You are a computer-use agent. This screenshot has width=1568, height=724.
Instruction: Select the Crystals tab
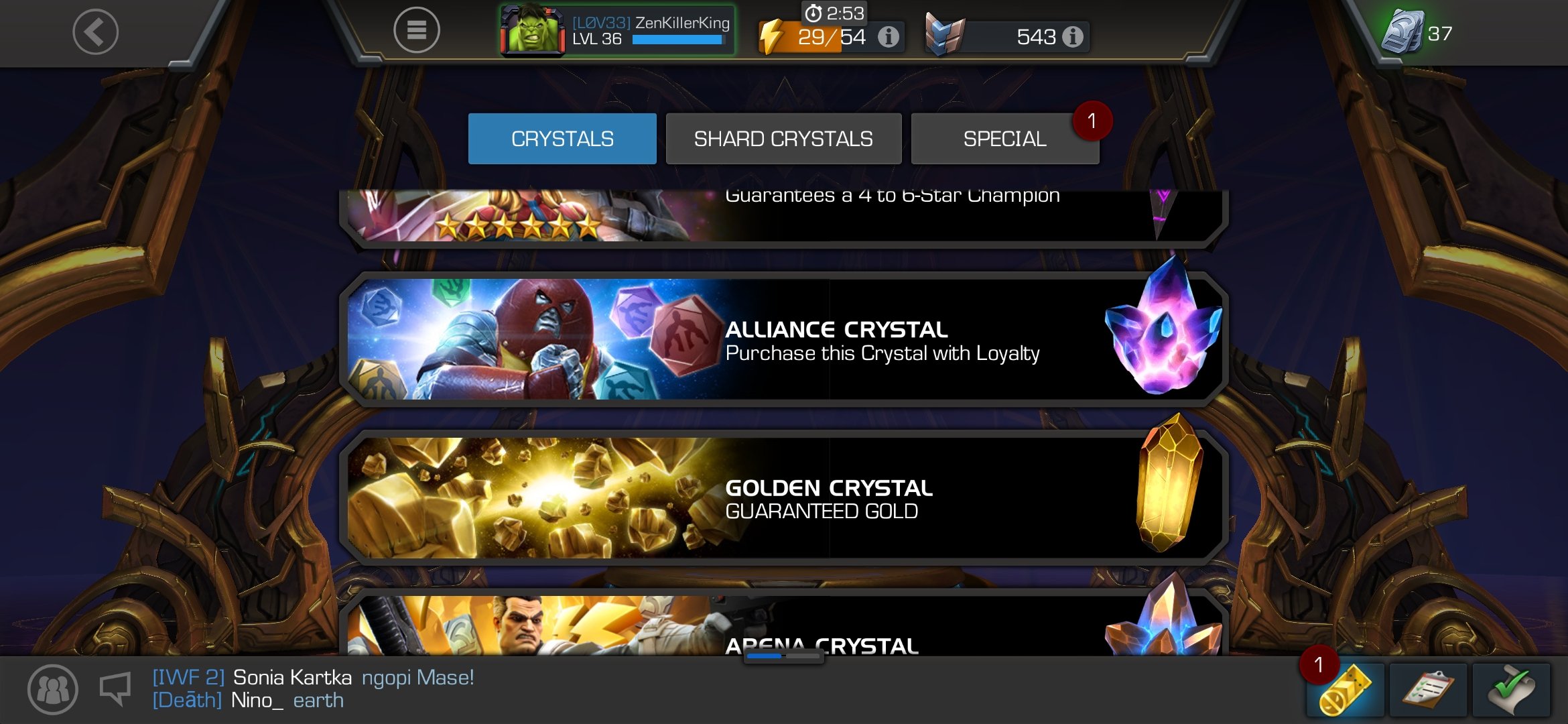click(x=562, y=139)
